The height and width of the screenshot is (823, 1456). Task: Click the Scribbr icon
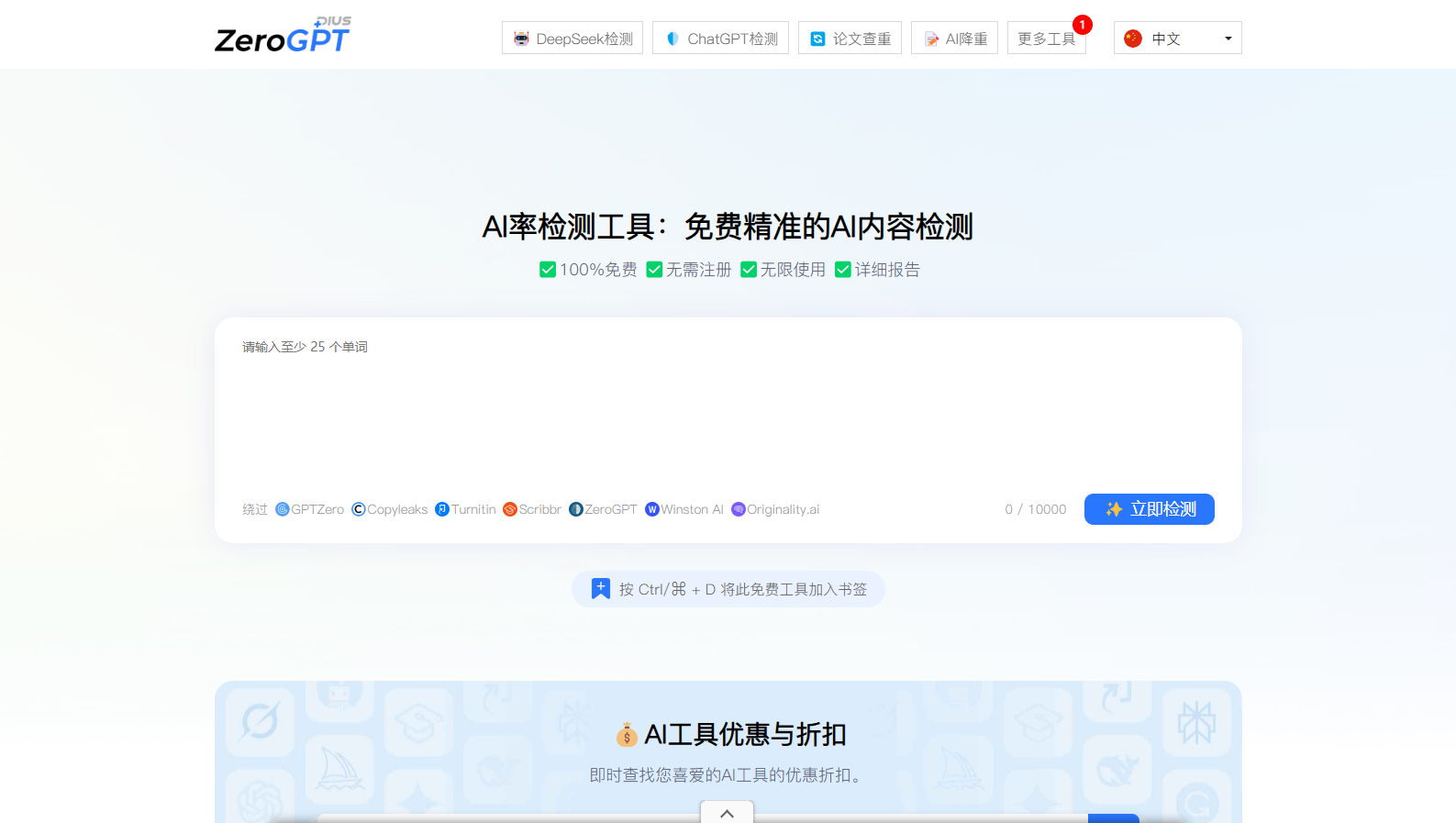(510, 509)
